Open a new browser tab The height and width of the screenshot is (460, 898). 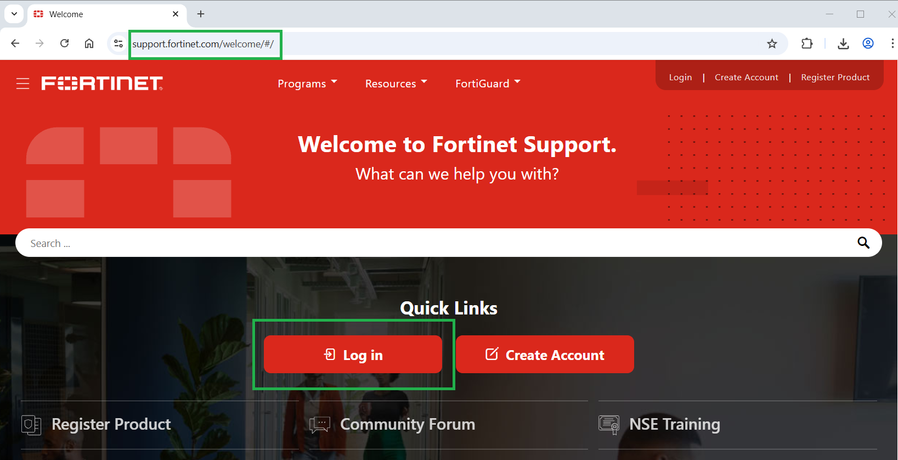(x=200, y=14)
